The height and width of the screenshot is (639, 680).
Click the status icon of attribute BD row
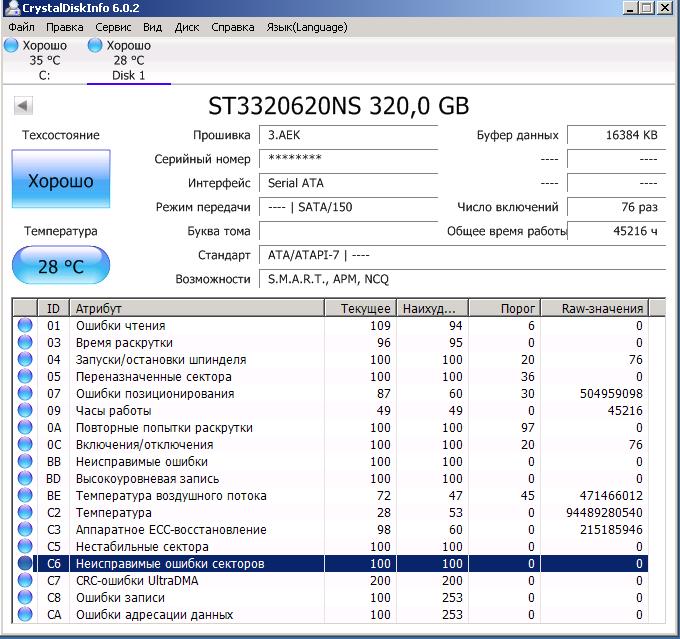click(25, 478)
